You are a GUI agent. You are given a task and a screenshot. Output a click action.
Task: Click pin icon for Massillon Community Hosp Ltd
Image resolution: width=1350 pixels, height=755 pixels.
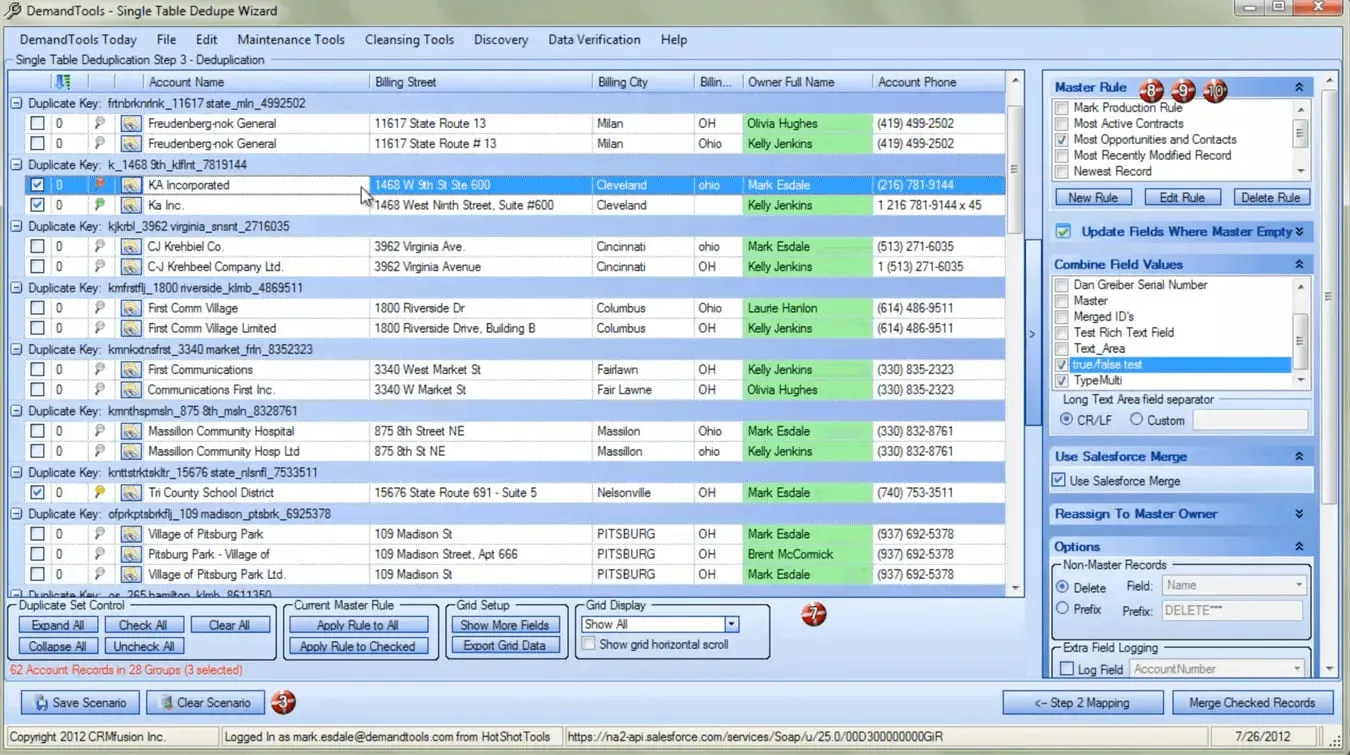pyautogui.click(x=99, y=451)
